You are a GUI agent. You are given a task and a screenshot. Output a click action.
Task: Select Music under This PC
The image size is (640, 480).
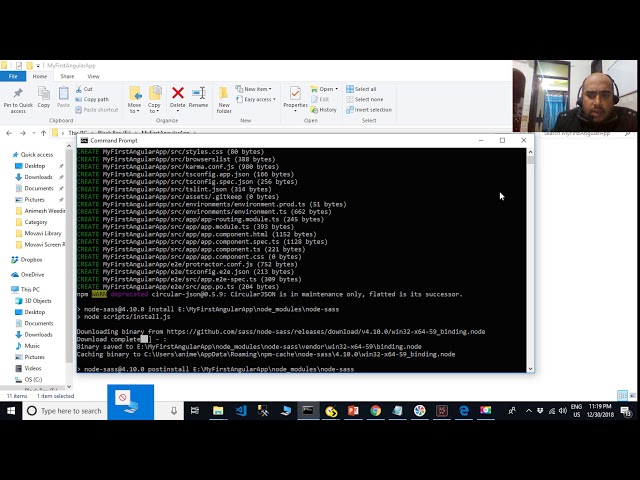pyautogui.click(x=32, y=346)
